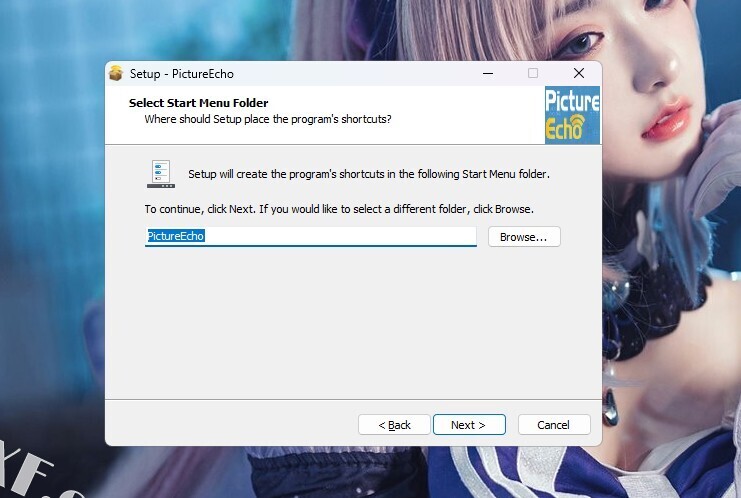
Task: Open the Browse folder dialog
Action: pos(523,237)
